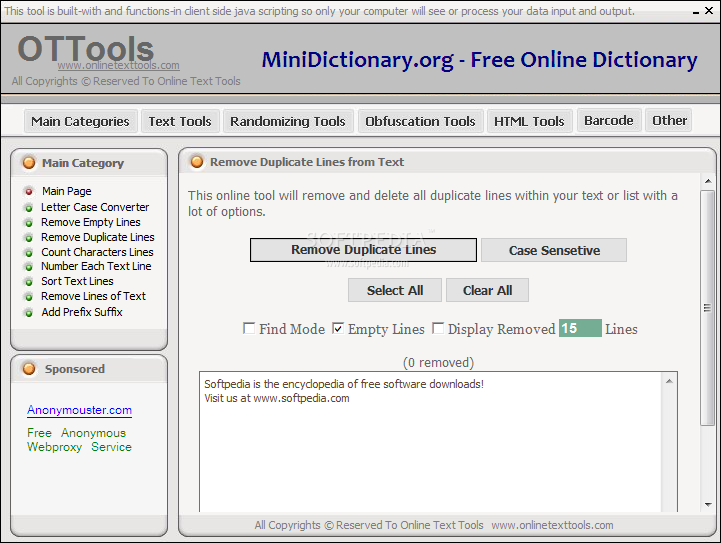Open Remove Lines of Text tool
Viewport: 721px width, 543px height.
click(93, 297)
